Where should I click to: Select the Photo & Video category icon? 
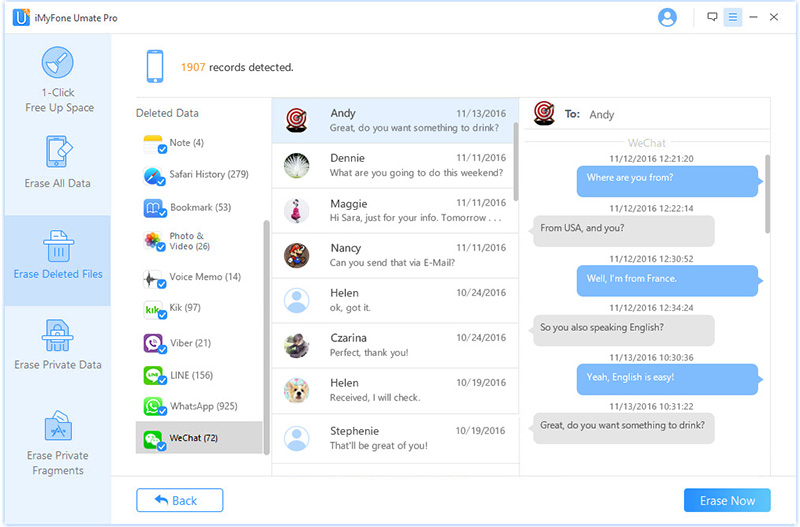tap(153, 241)
